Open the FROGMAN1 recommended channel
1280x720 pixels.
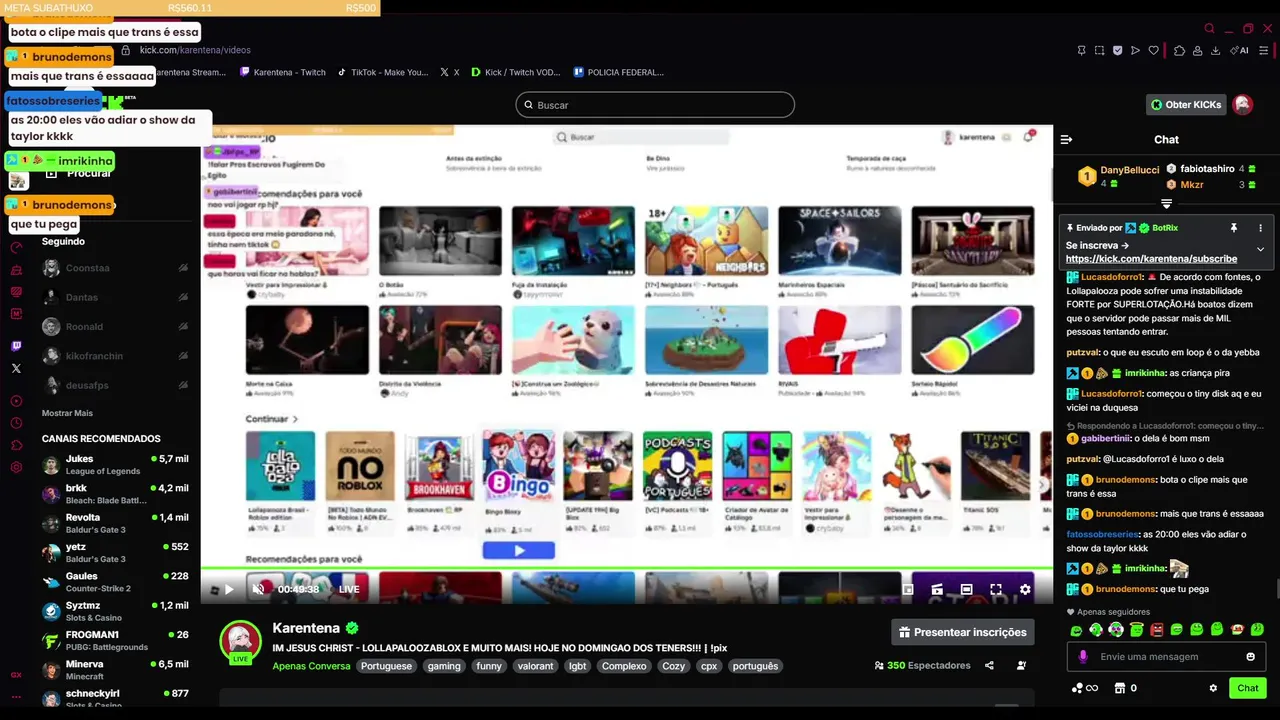117,640
